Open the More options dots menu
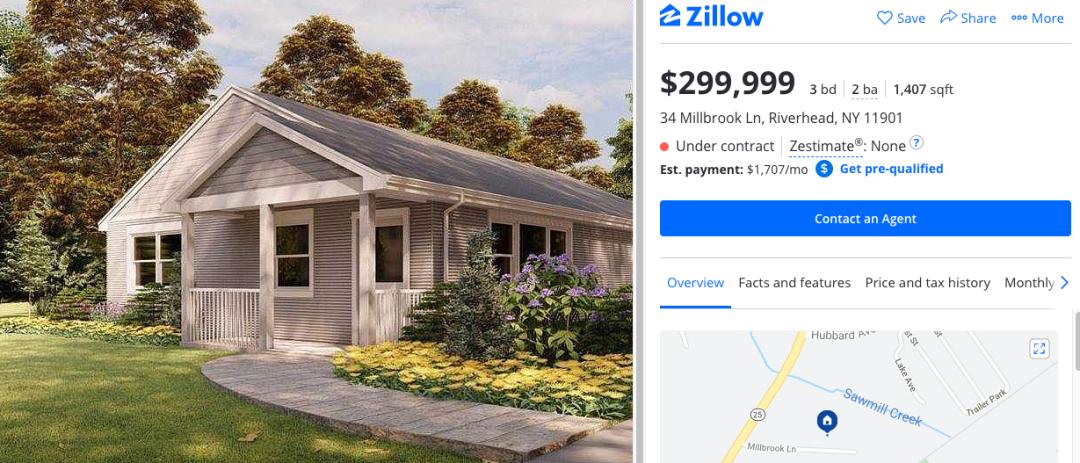The image size is (1080, 463). click(1019, 19)
